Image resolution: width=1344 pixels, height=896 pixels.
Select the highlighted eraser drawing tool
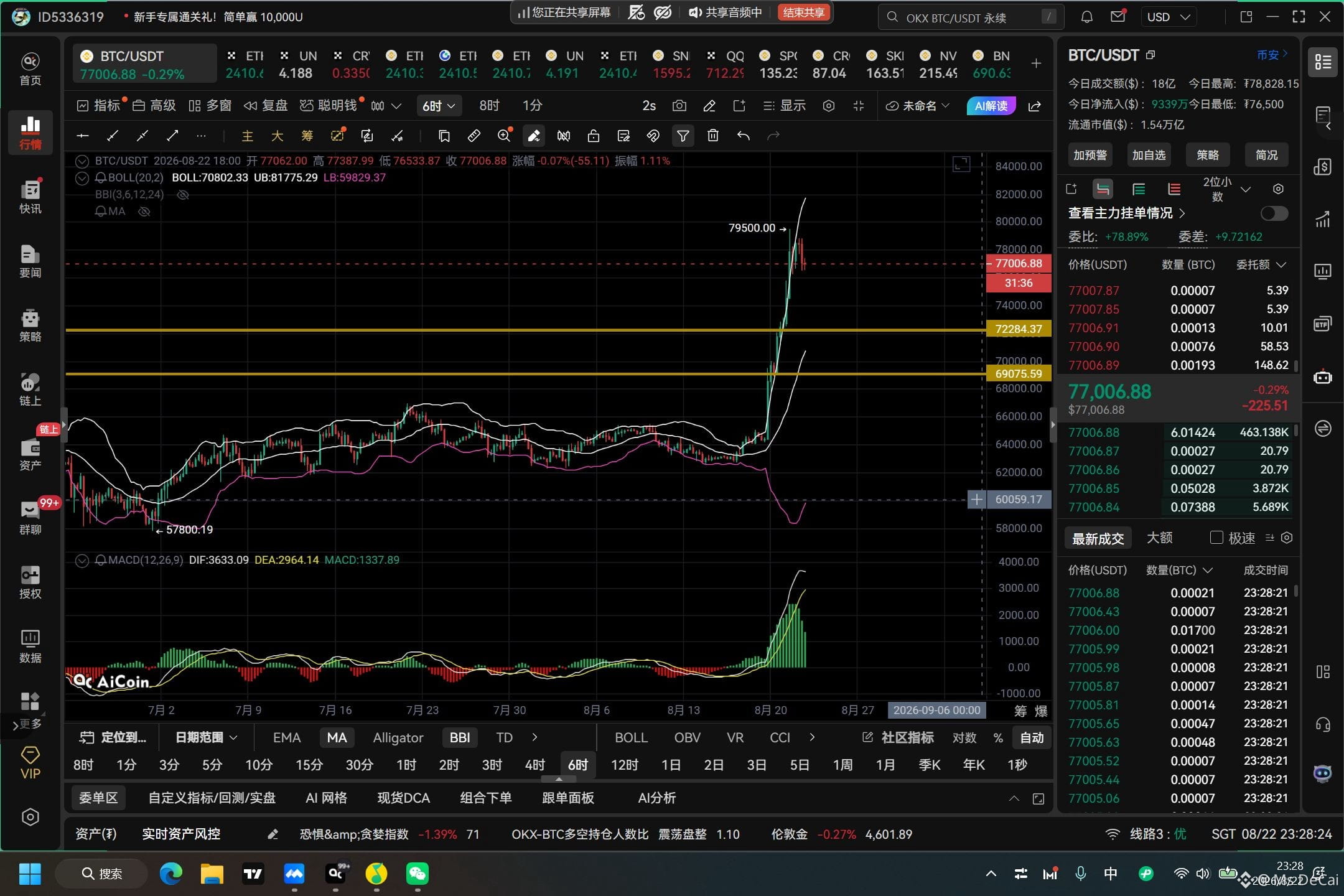tap(534, 136)
